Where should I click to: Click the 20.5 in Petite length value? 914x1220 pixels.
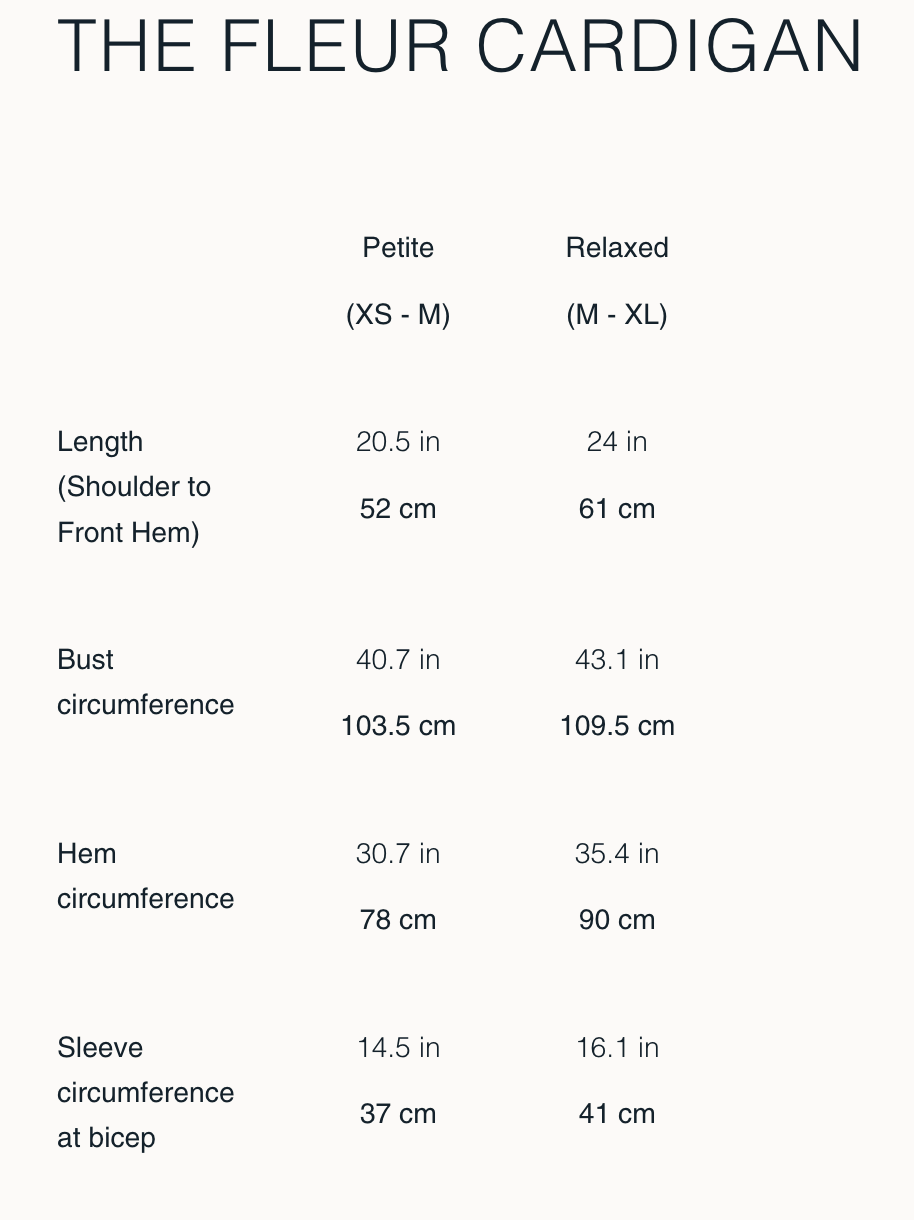(x=398, y=441)
